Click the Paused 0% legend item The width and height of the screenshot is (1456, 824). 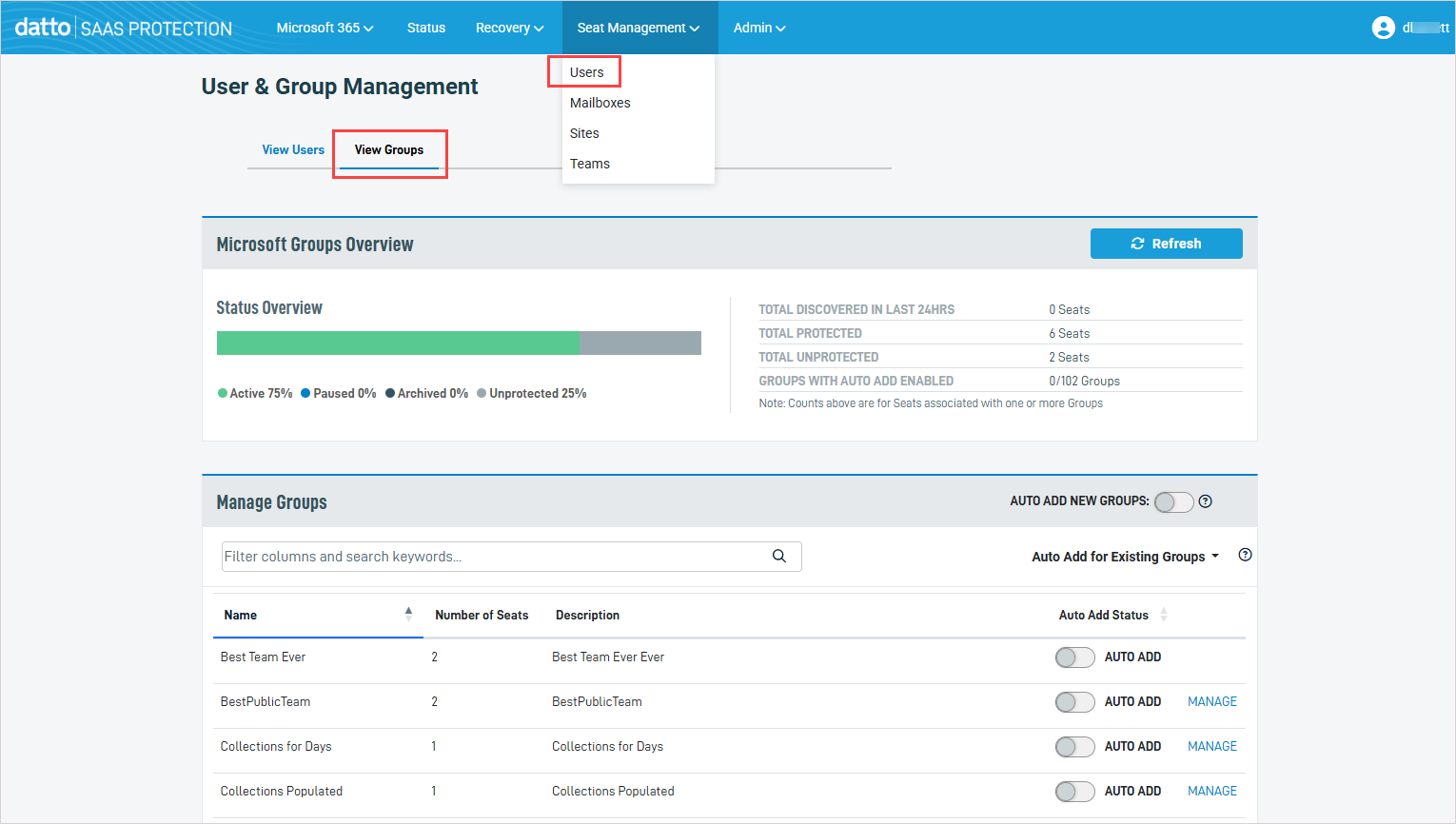pyautogui.click(x=339, y=393)
